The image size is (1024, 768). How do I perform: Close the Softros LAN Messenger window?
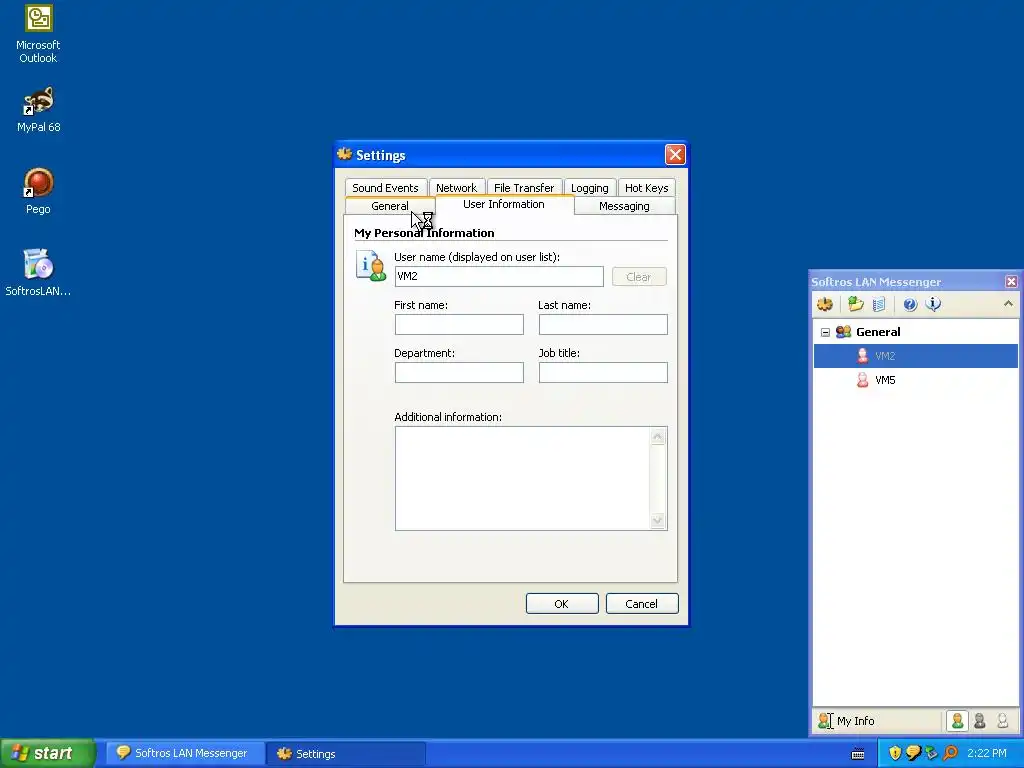click(x=1011, y=281)
